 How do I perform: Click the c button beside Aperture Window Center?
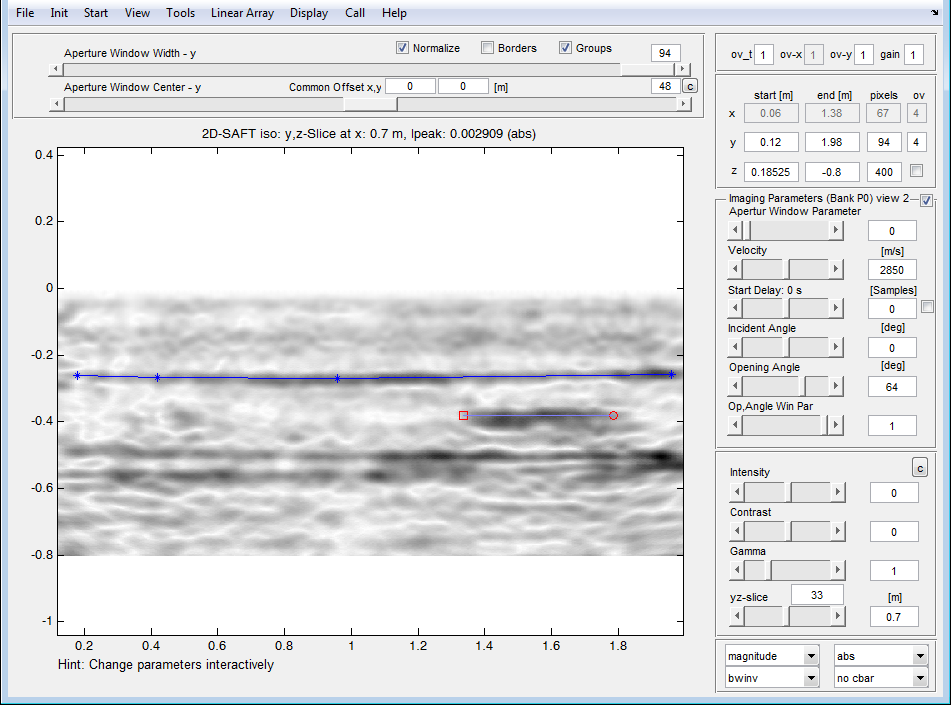click(x=690, y=86)
